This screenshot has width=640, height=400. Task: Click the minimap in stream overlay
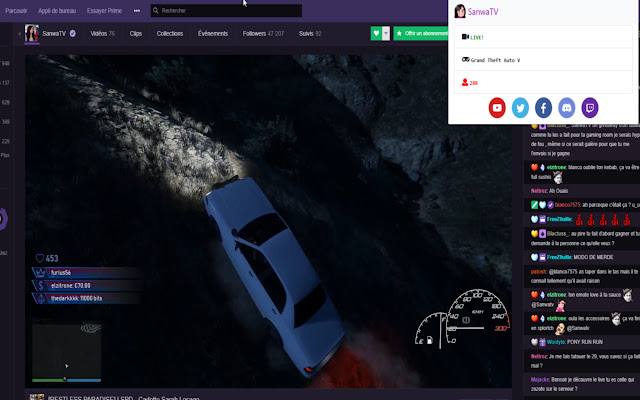tap(67, 353)
